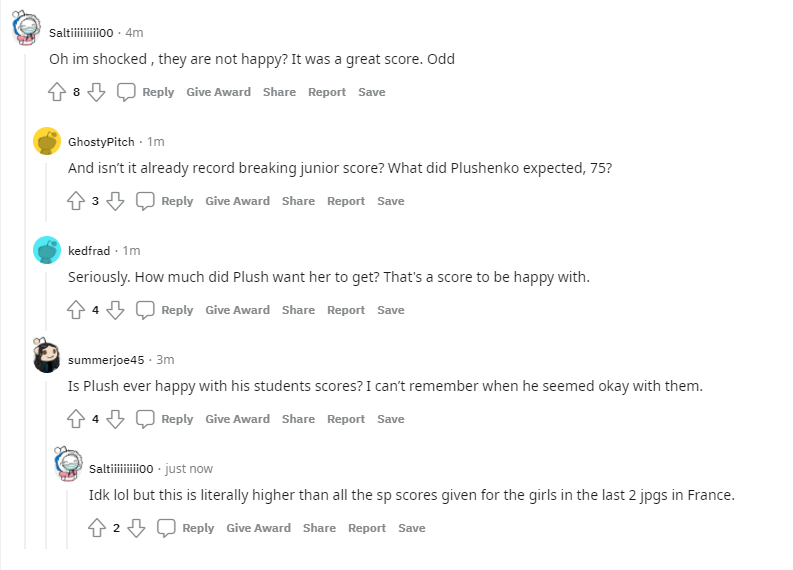Open kedfrad's username profile link
The height and width of the screenshot is (570, 793).
[89, 250]
